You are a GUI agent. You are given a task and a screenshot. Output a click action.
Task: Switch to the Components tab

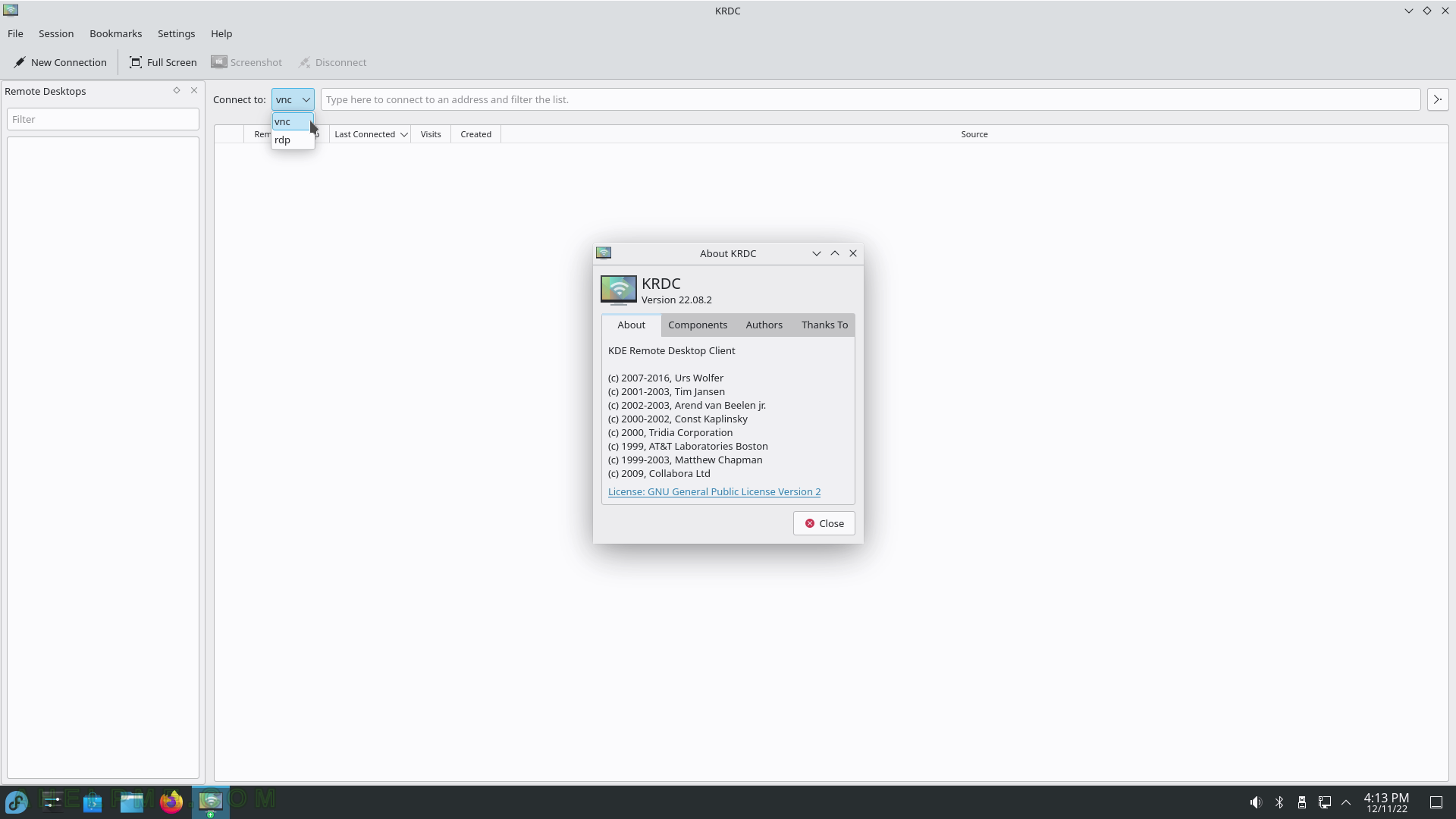[x=698, y=325]
